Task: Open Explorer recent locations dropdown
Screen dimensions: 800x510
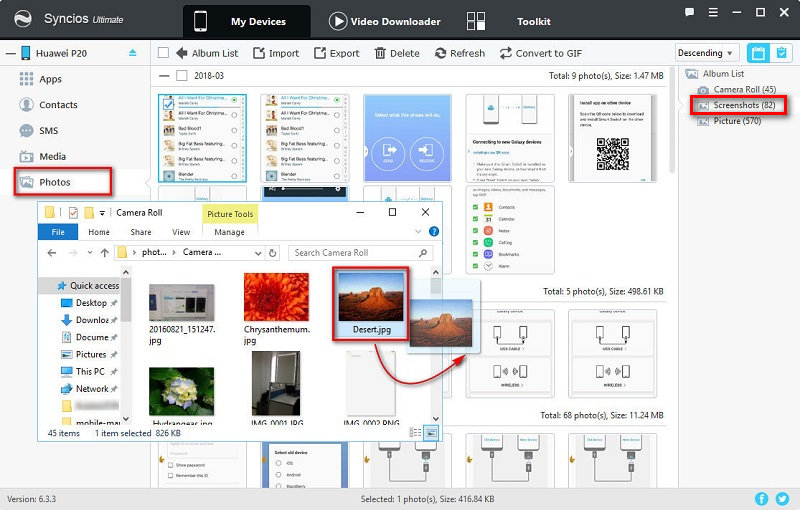Action: tap(90, 252)
